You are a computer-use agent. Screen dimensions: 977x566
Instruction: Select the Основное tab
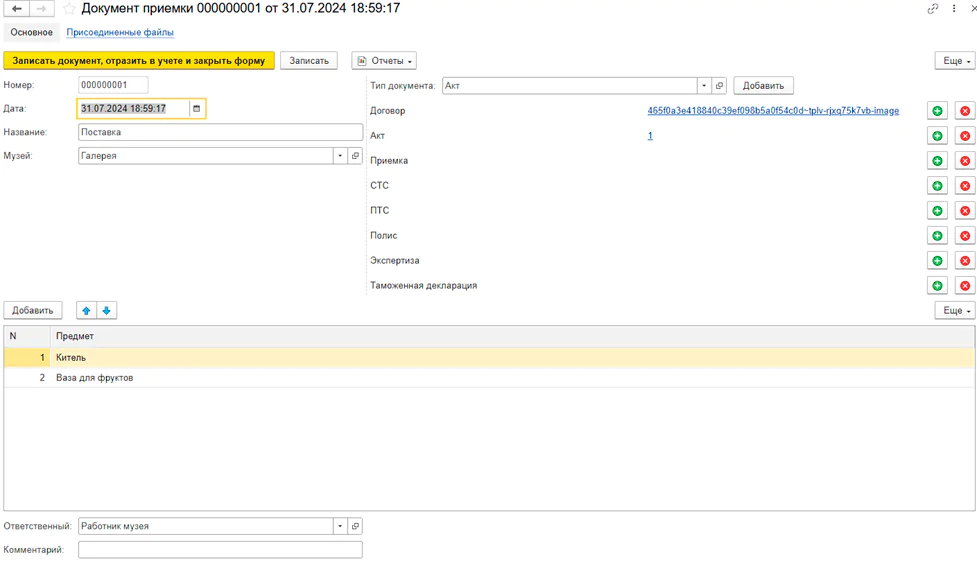(x=32, y=33)
